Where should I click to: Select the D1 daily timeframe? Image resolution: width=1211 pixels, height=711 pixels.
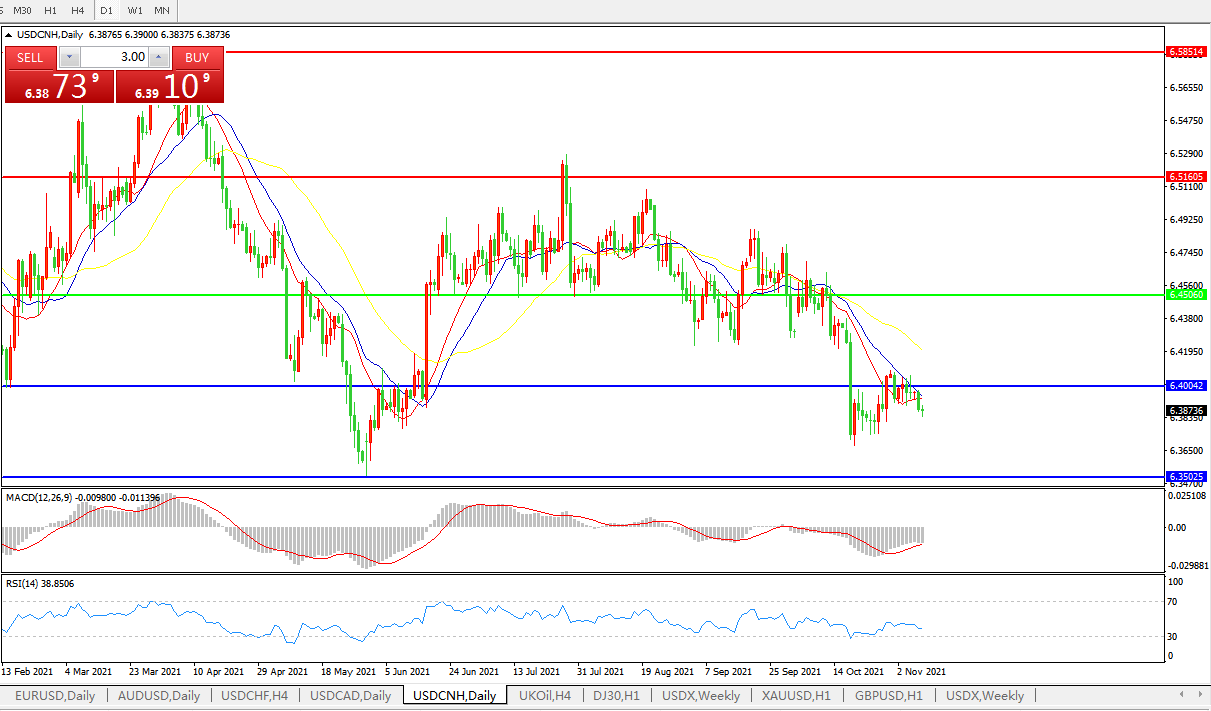(x=106, y=10)
